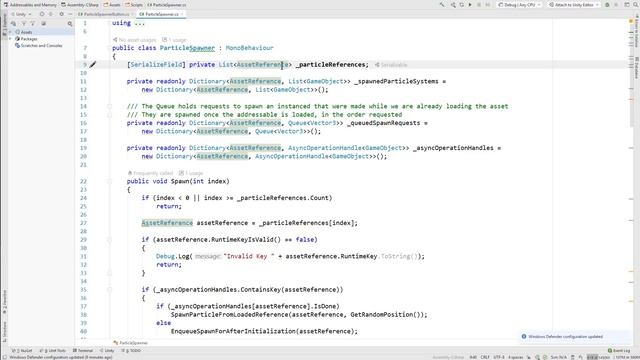The height and width of the screenshot is (360, 640).
Task: Click the MonoBehaviour base class on line 7
Action: [x=249, y=48]
